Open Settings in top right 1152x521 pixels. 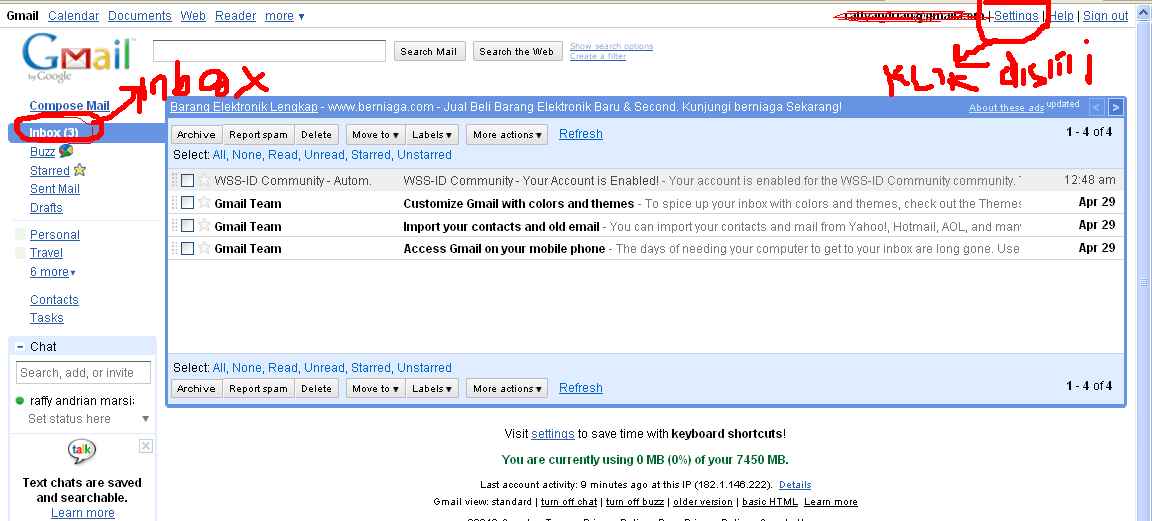[1016, 15]
